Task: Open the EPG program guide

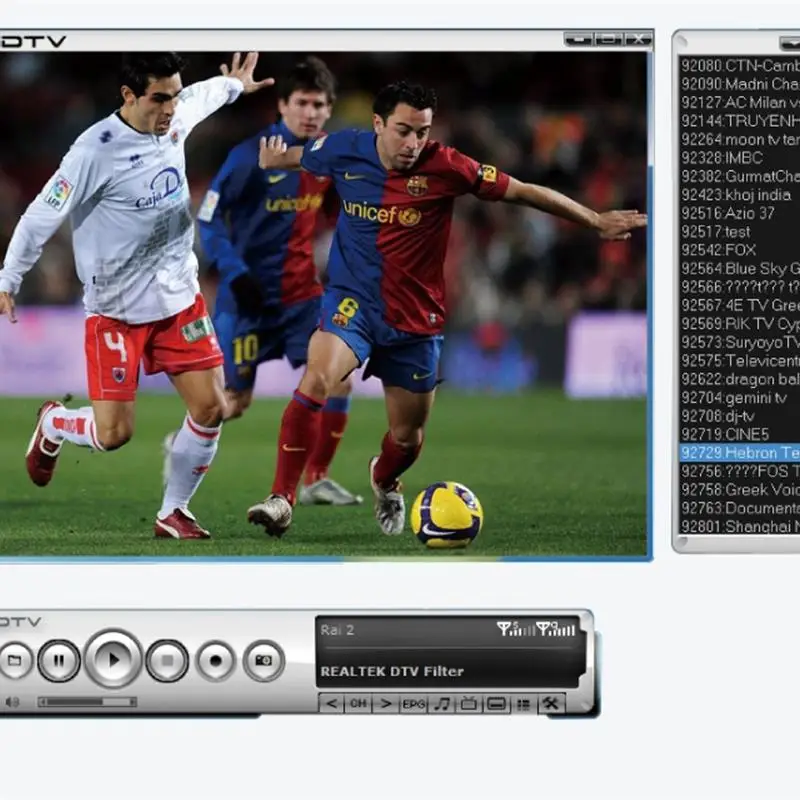Action: [413, 704]
